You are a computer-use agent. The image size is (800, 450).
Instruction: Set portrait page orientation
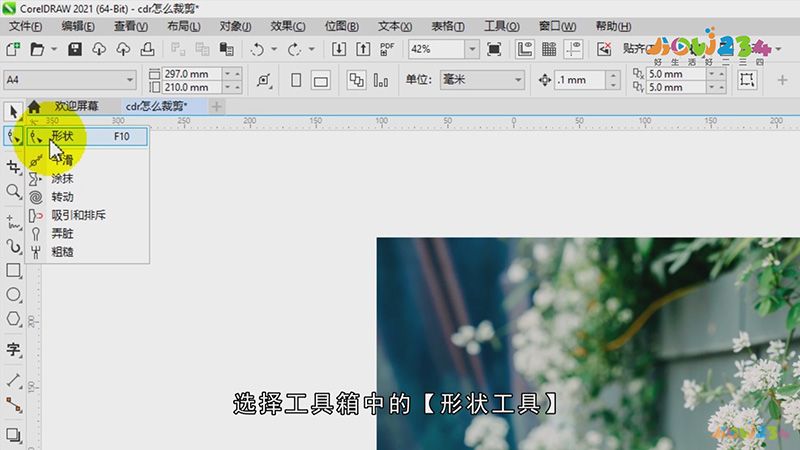coord(296,80)
